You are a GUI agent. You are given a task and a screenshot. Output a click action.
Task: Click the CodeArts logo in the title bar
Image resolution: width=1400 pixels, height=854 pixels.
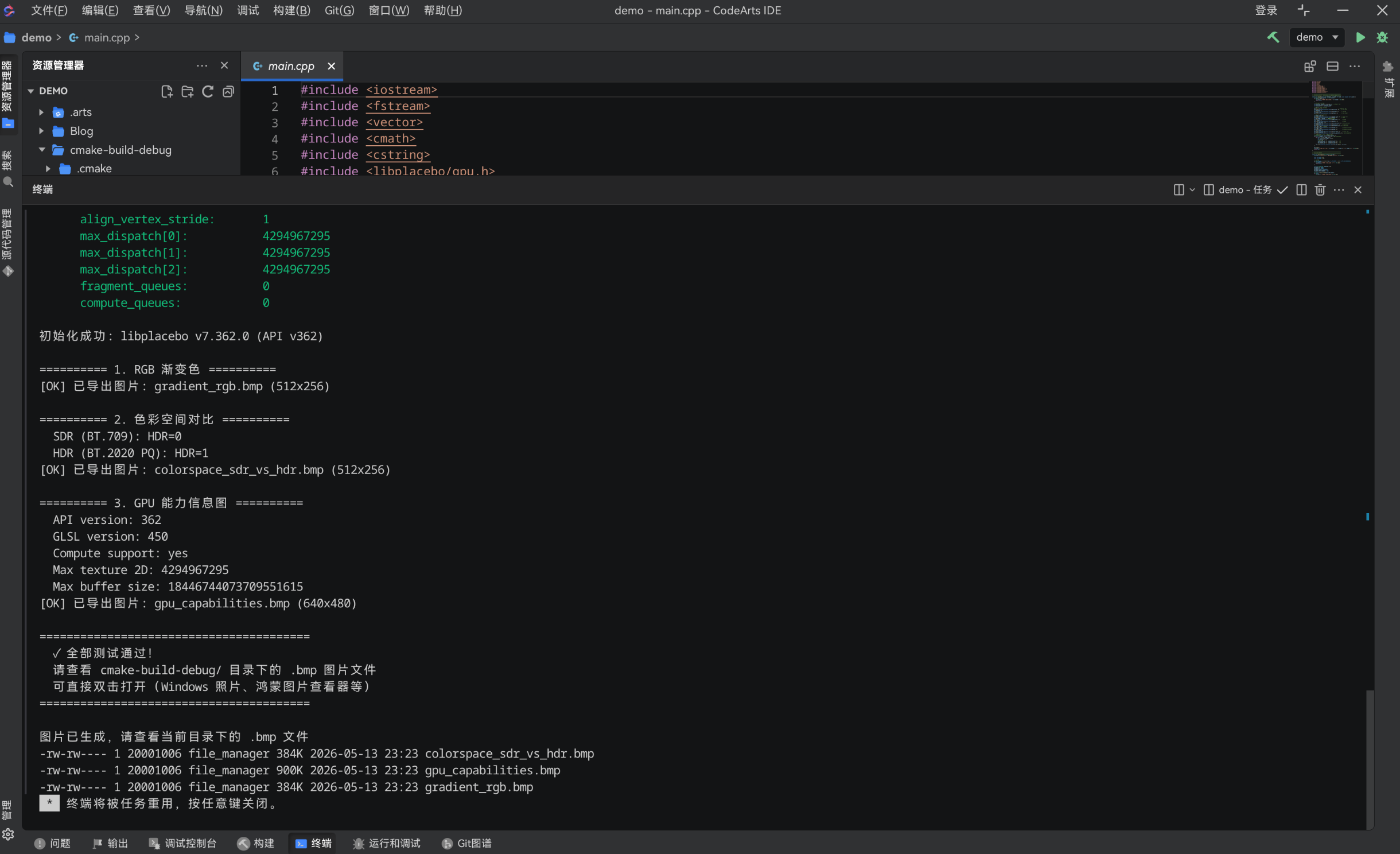9,10
